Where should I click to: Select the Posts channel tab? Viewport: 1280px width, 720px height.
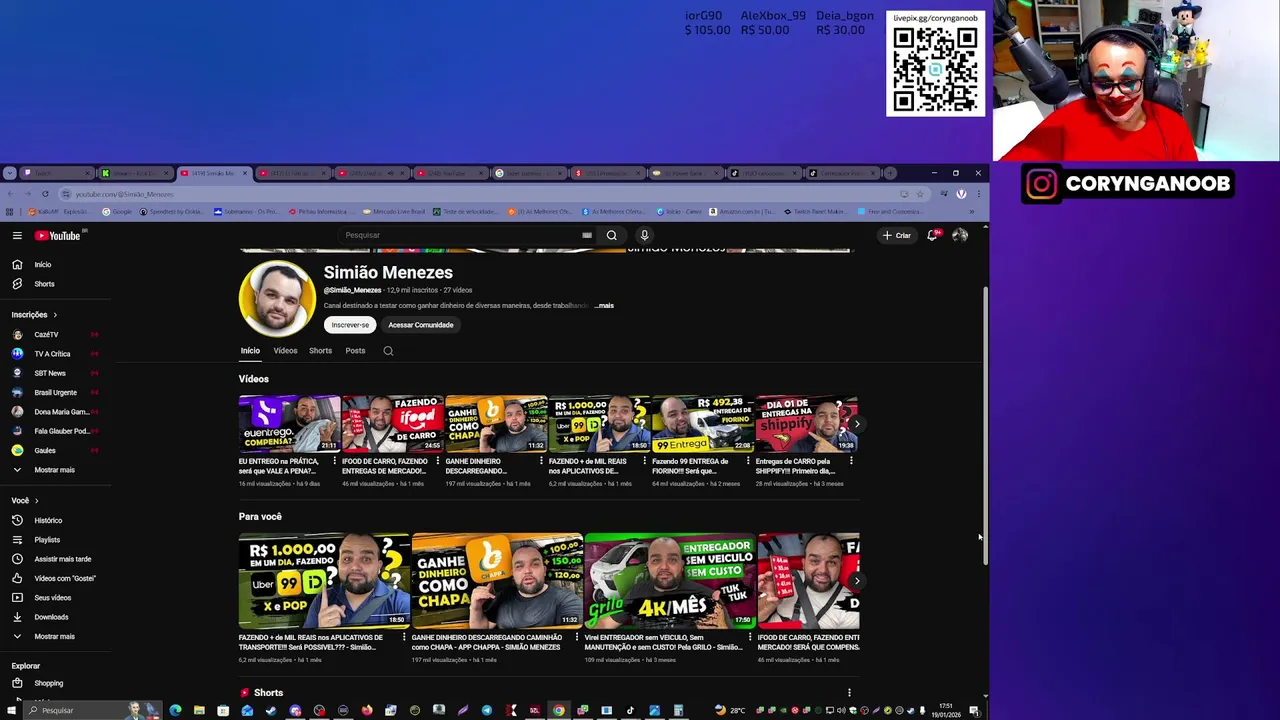point(355,351)
